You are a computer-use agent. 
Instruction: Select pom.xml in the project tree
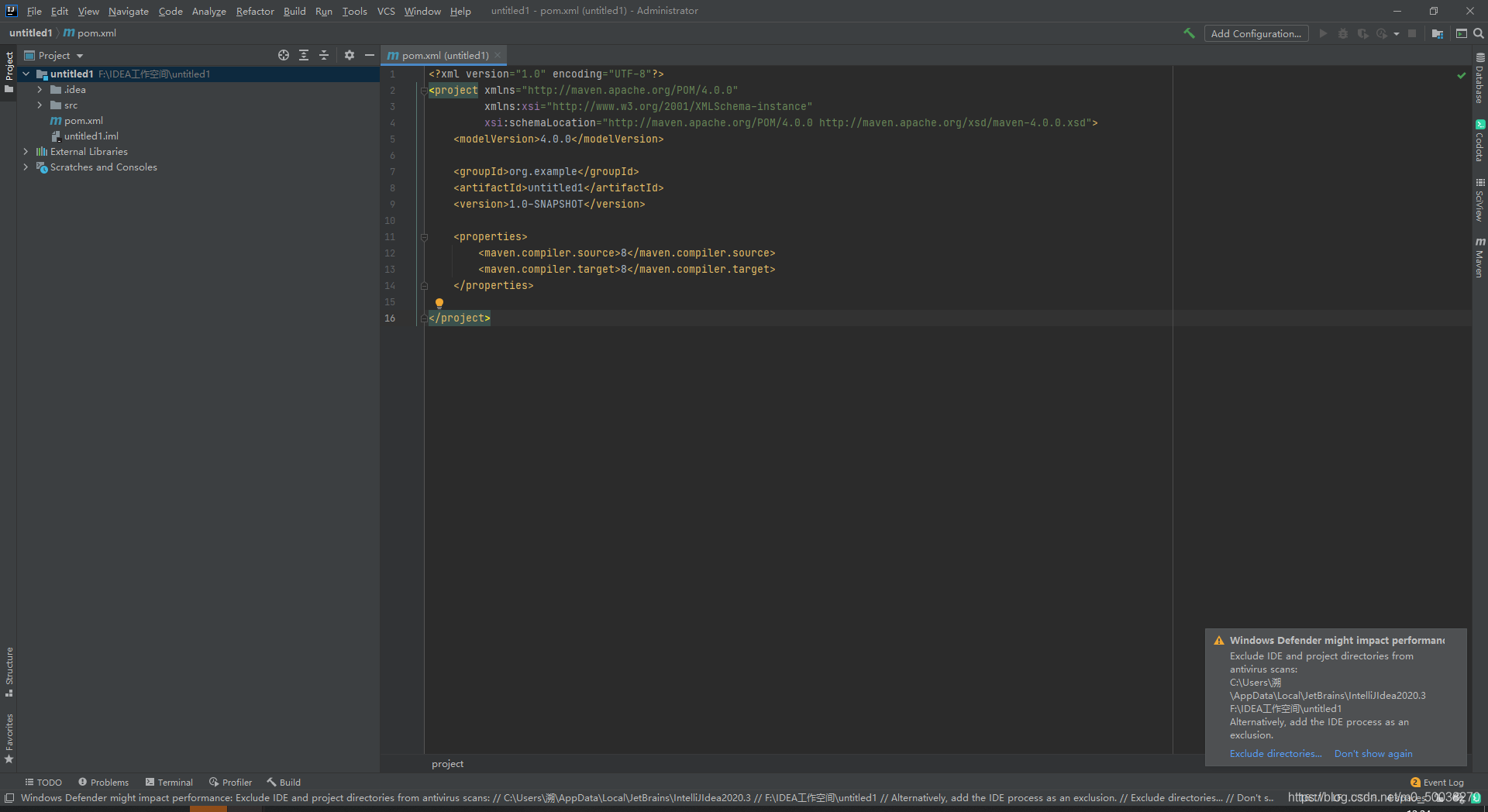pos(83,121)
